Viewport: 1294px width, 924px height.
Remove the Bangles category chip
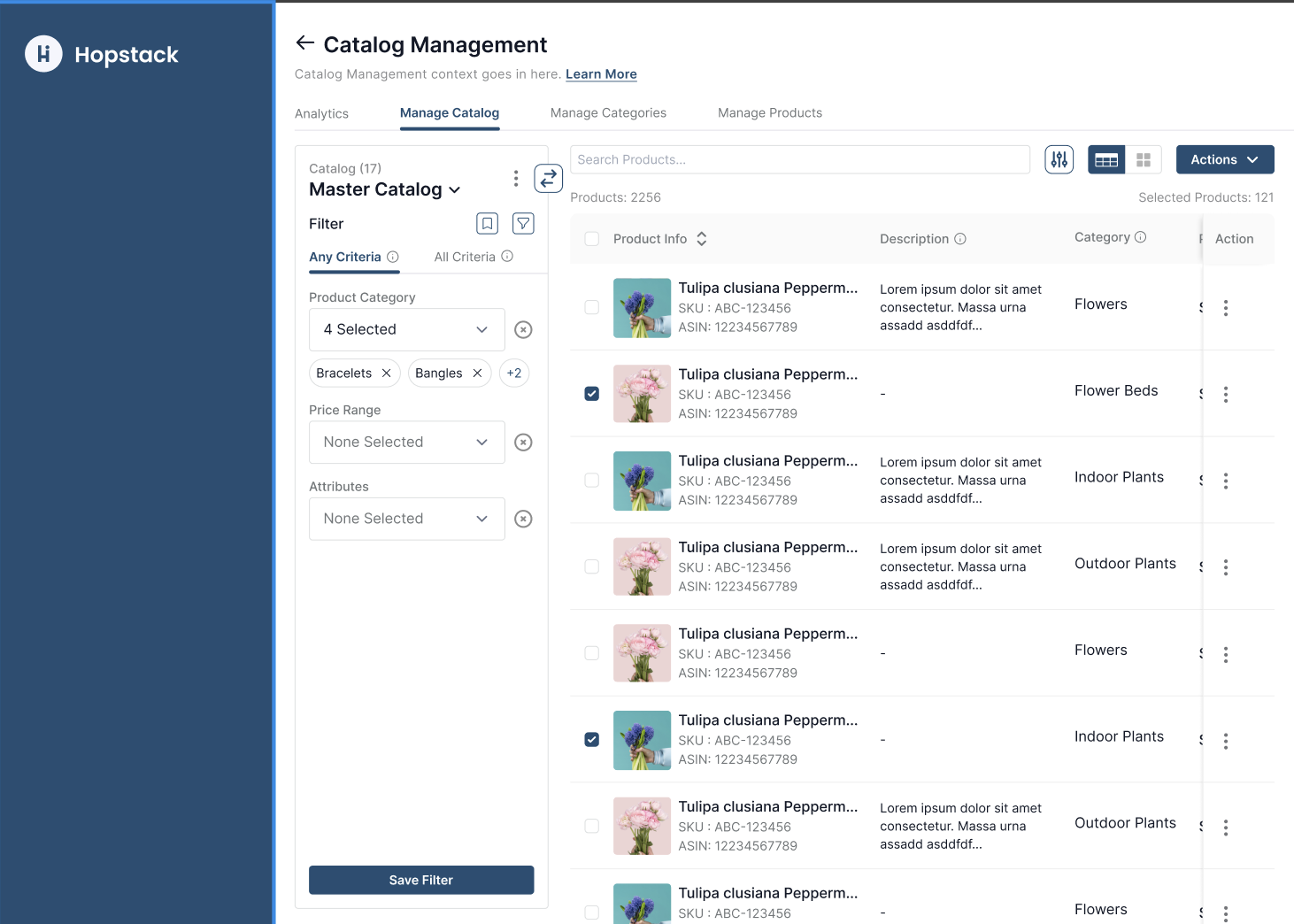[477, 373]
